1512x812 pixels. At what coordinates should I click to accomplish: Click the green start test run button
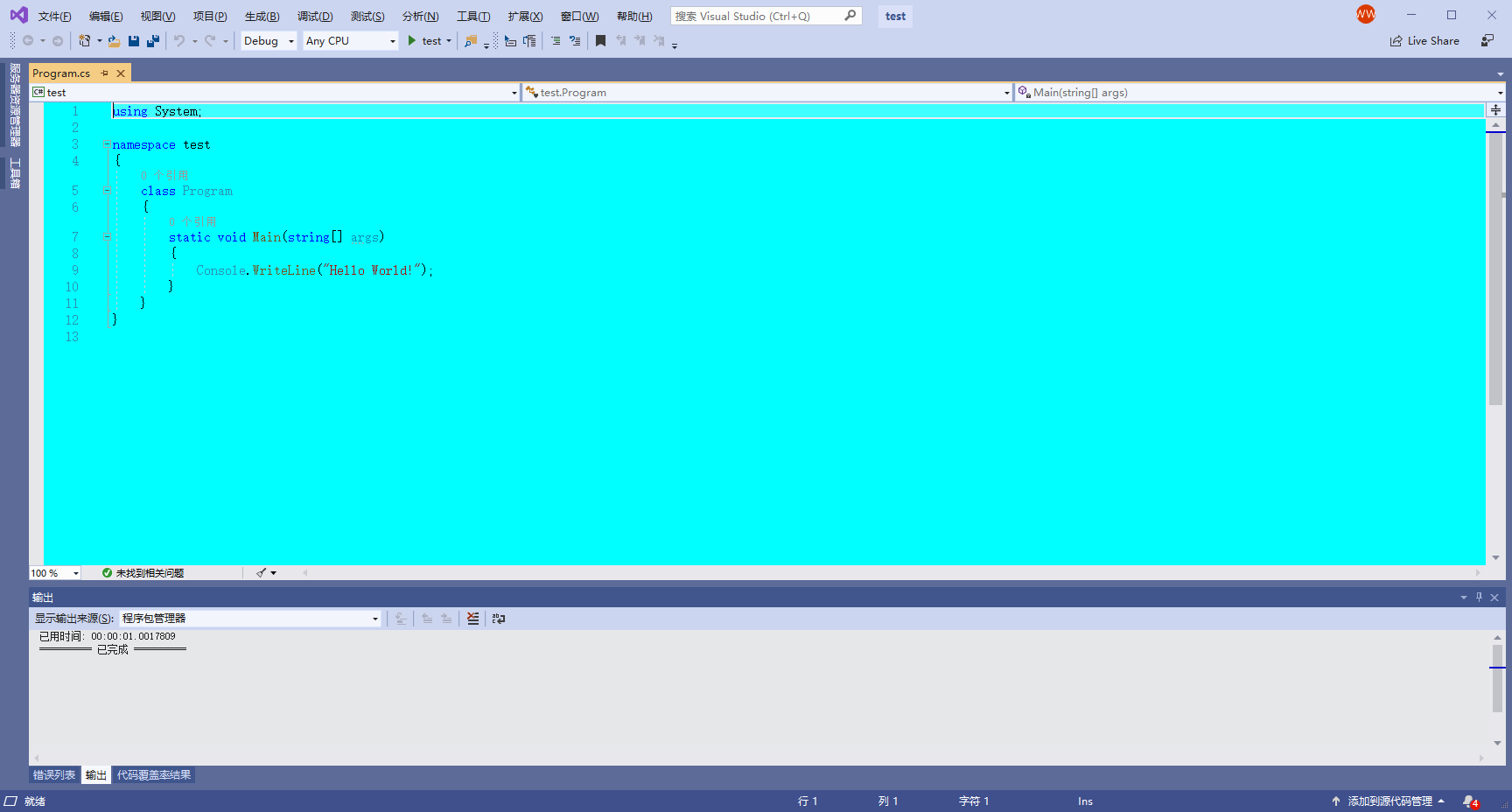click(x=412, y=41)
